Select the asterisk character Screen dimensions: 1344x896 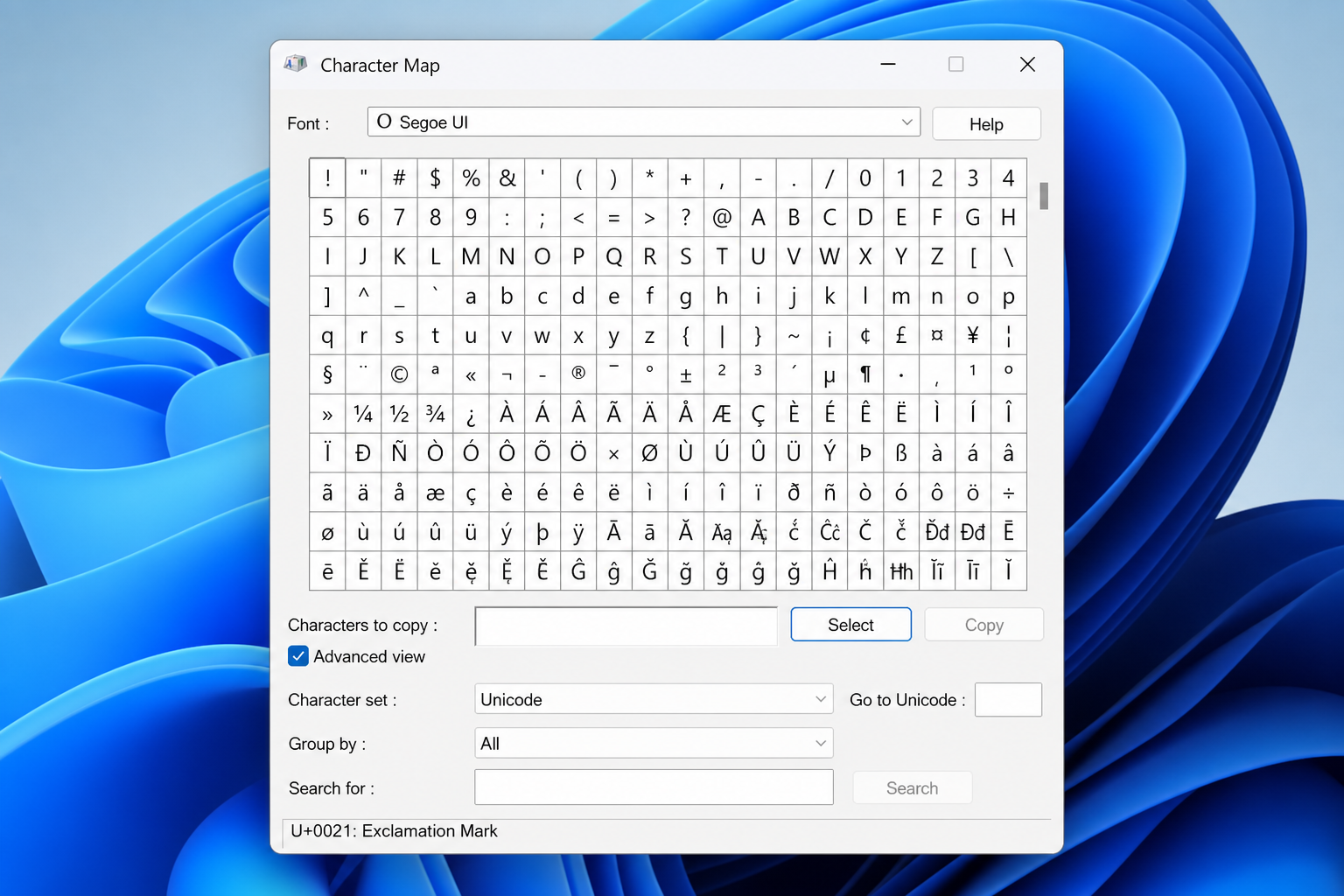[650, 178]
